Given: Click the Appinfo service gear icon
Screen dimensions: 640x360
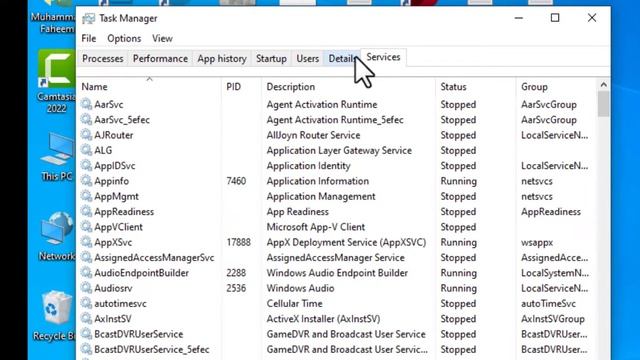Looking at the screenshot, I should (86, 181).
